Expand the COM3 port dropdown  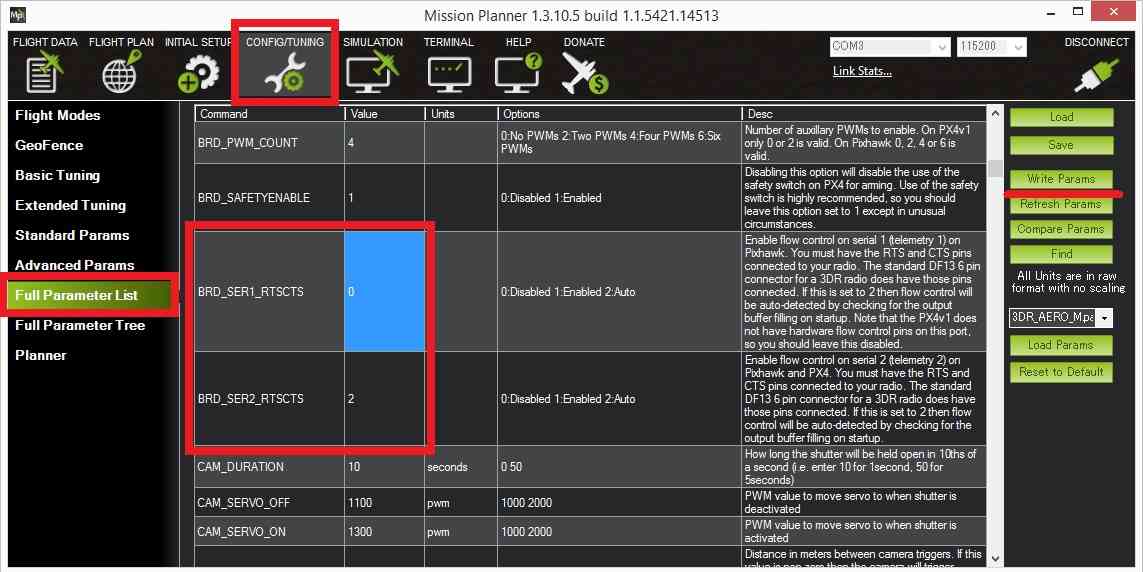(x=942, y=47)
